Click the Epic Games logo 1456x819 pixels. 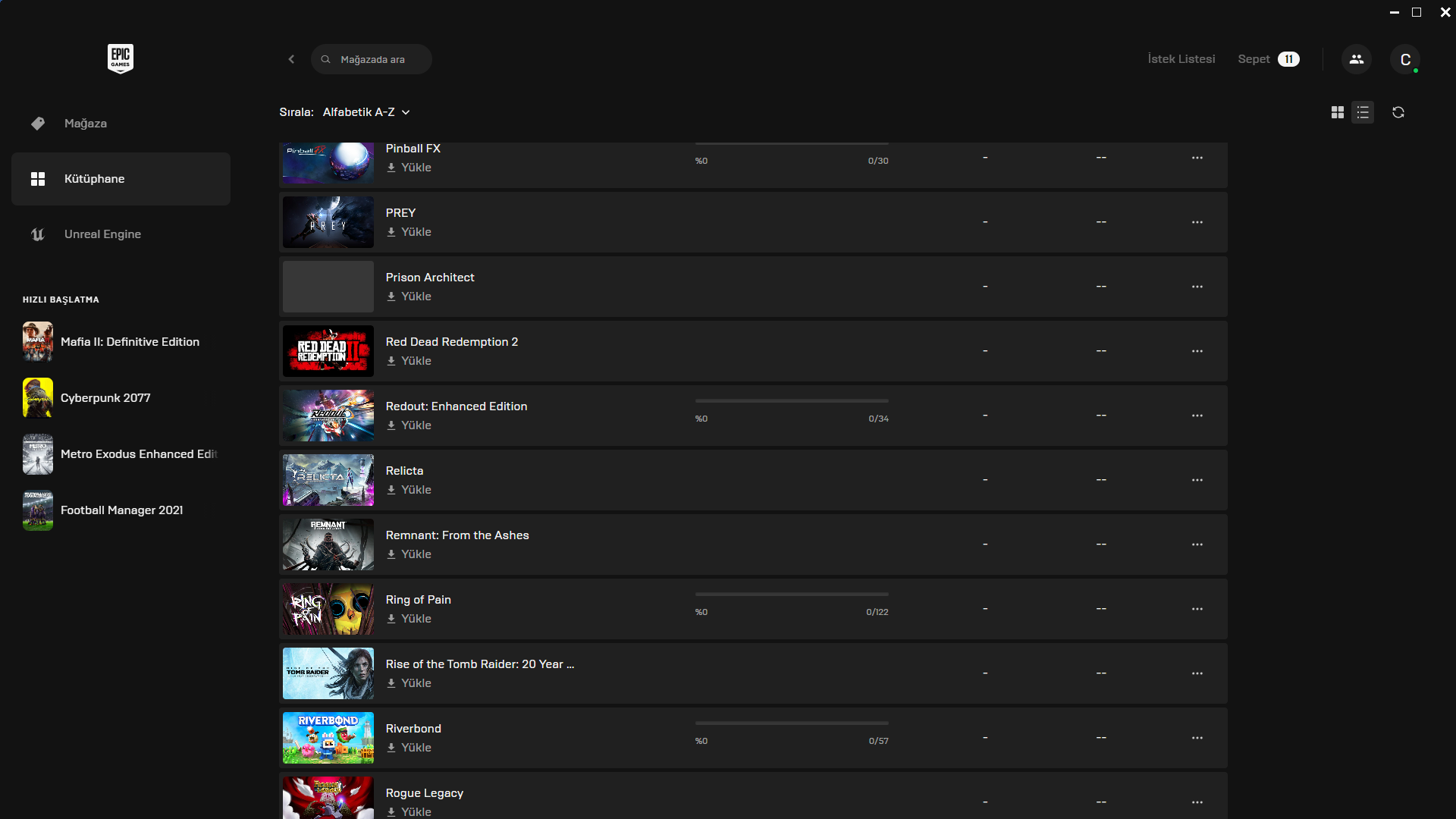pos(121,58)
